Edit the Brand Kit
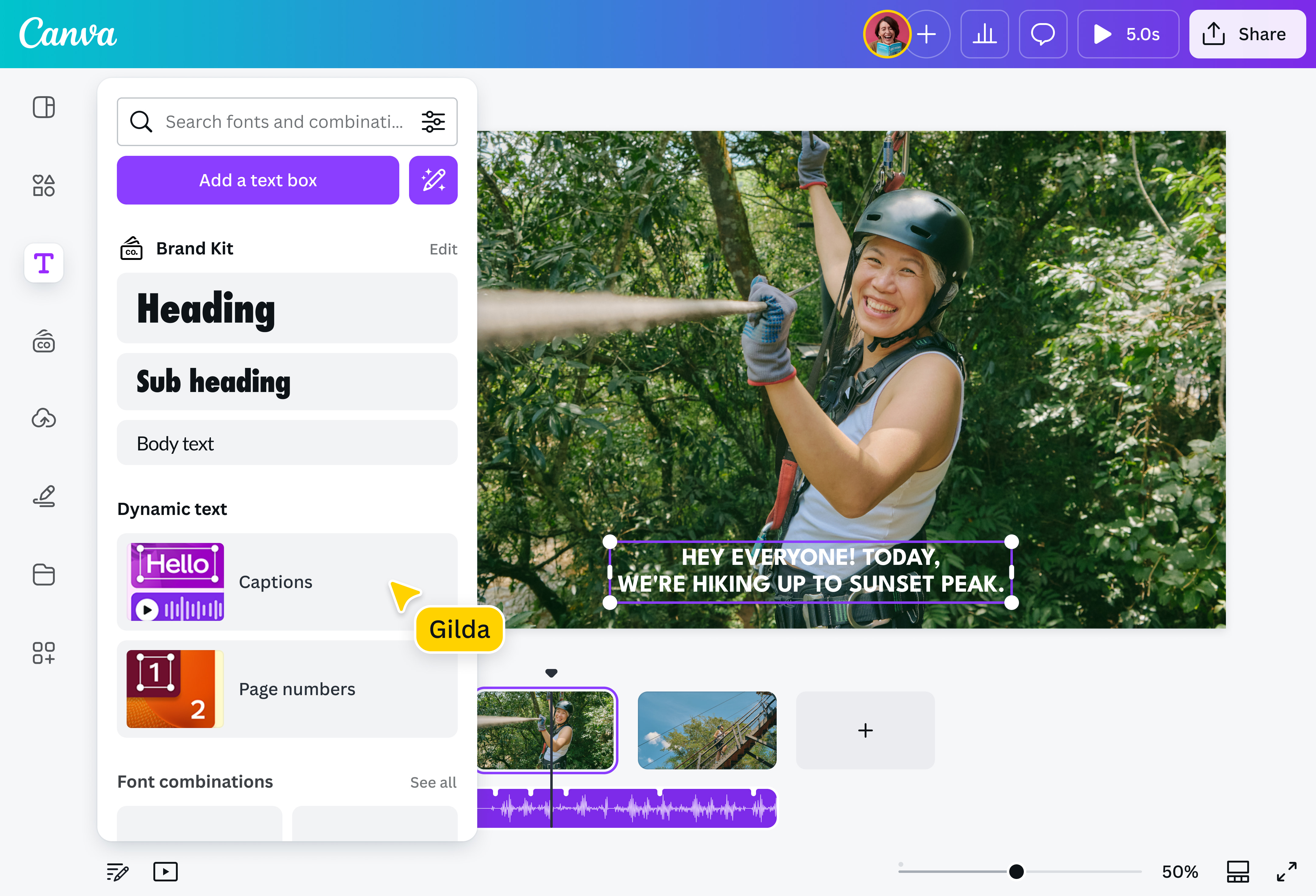 [443, 249]
